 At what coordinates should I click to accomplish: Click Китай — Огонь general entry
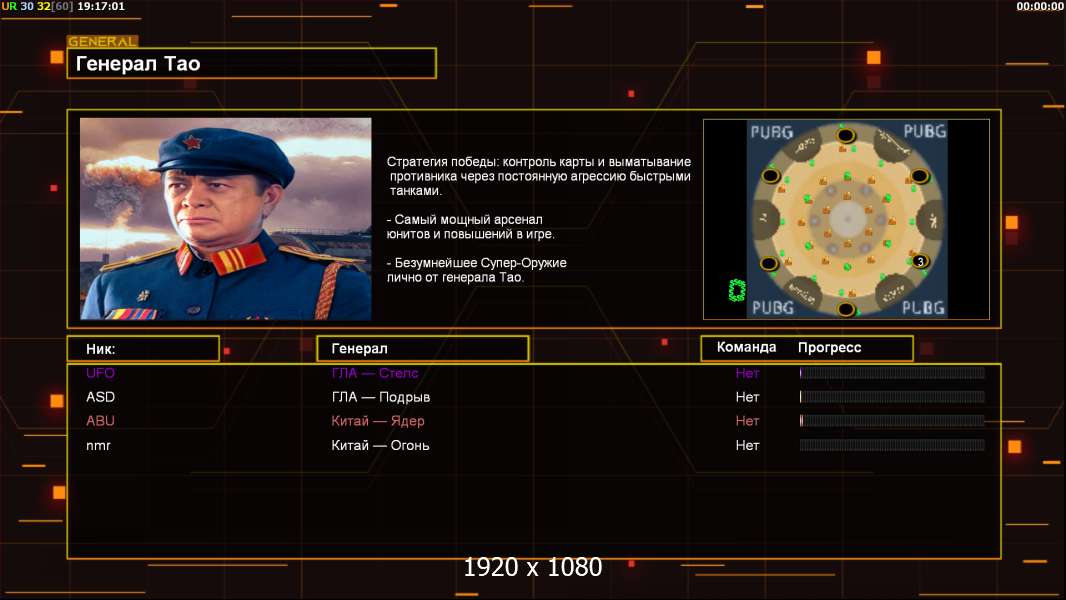[x=380, y=445]
